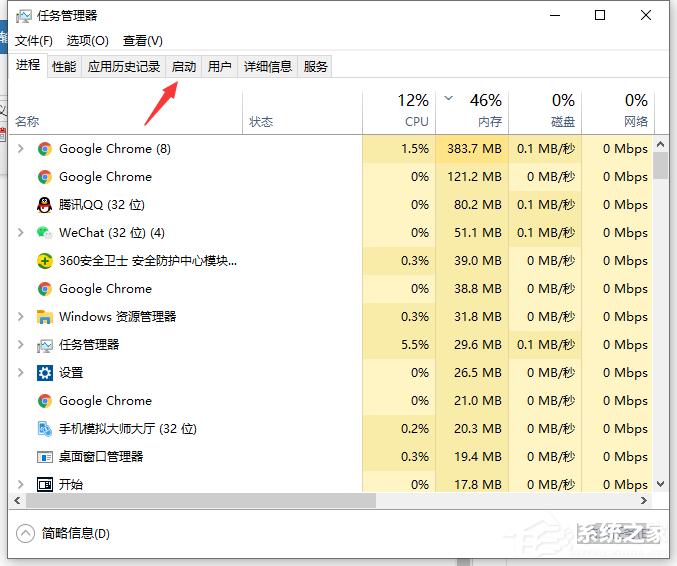Click the 桌面窗口管理器 process icon

(44, 457)
